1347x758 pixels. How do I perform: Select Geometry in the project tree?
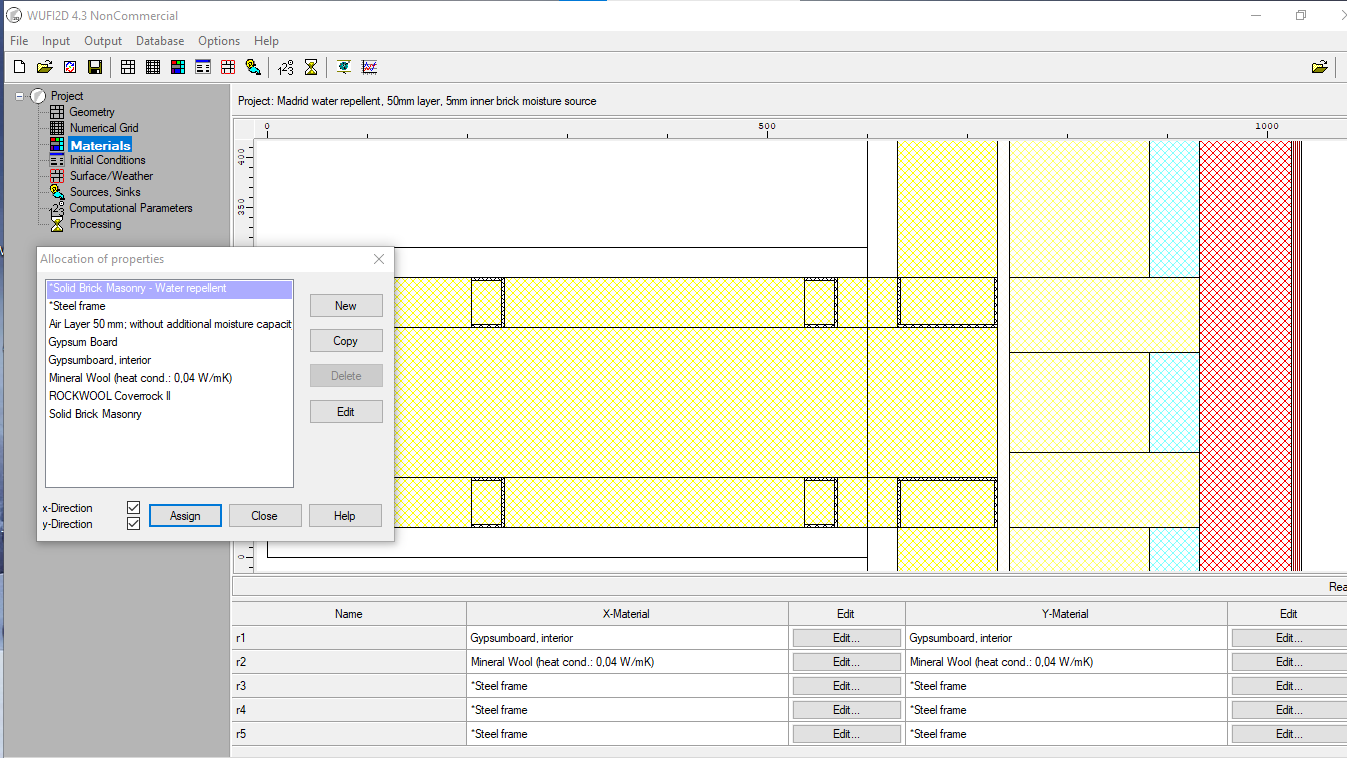click(92, 112)
